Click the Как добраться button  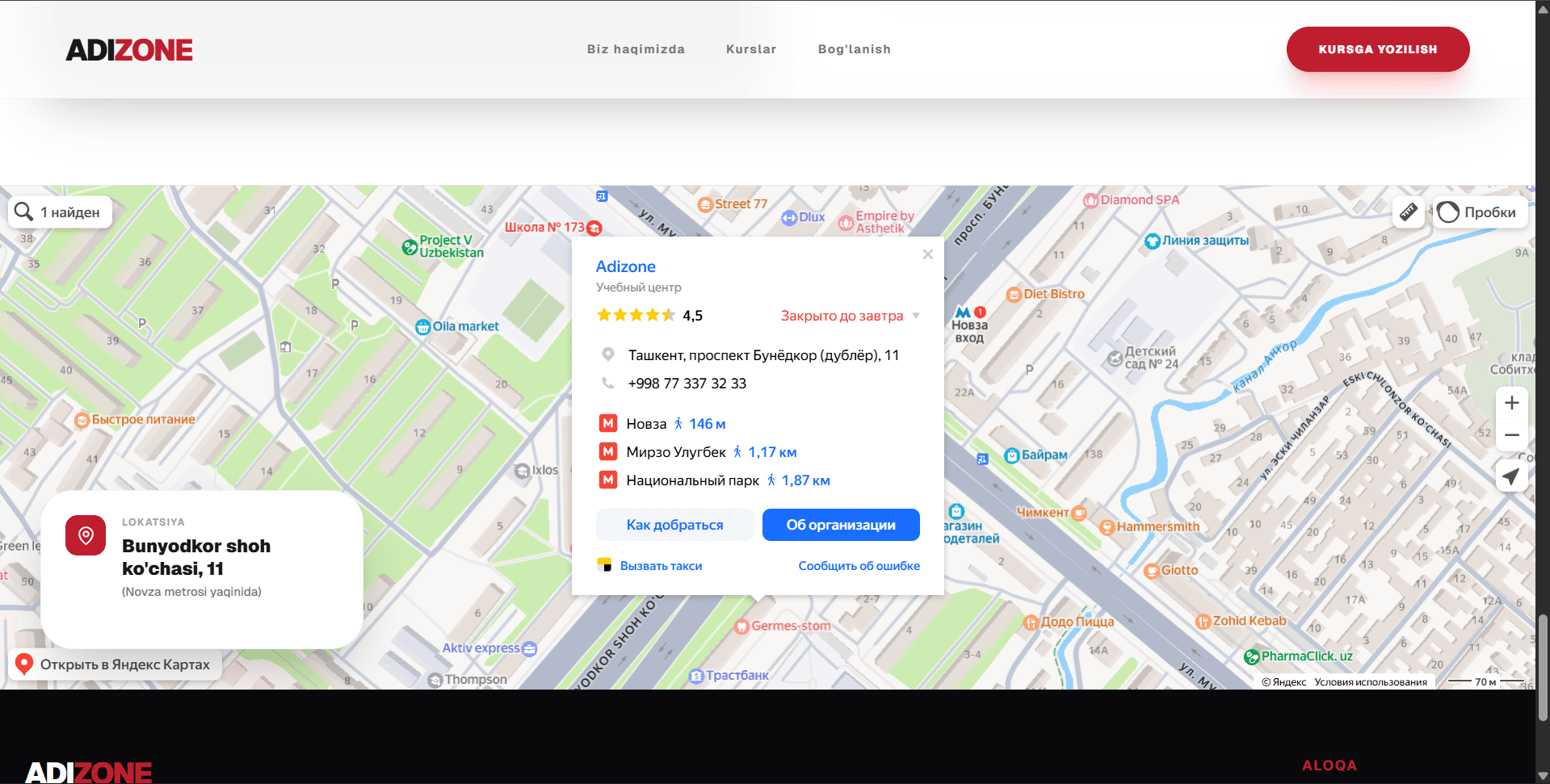coord(674,525)
